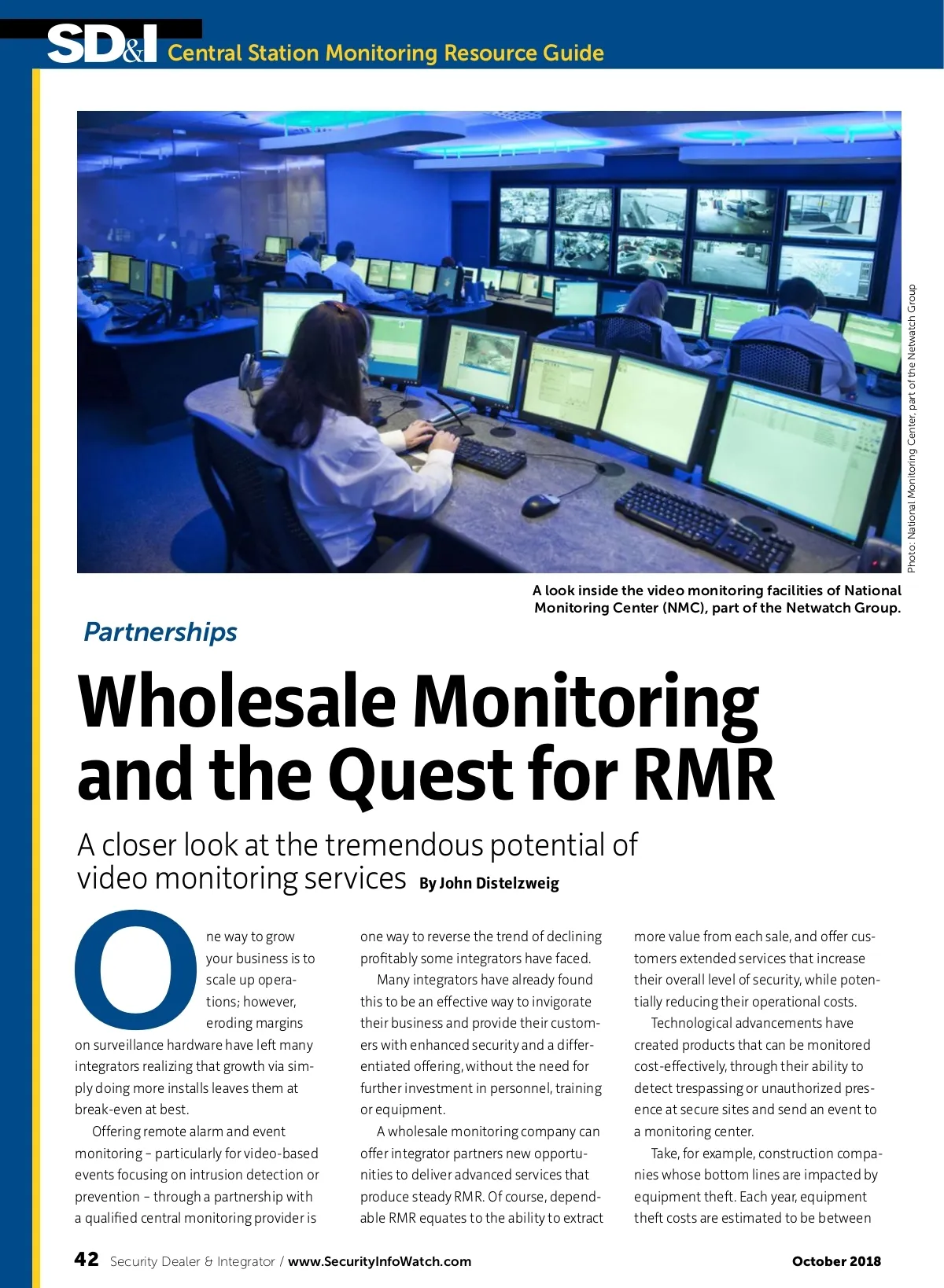Click the headline 'Wholesale Monitoring and the Quest for RMR'
This screenshot has width=944, height=1288.
(425, 737)
